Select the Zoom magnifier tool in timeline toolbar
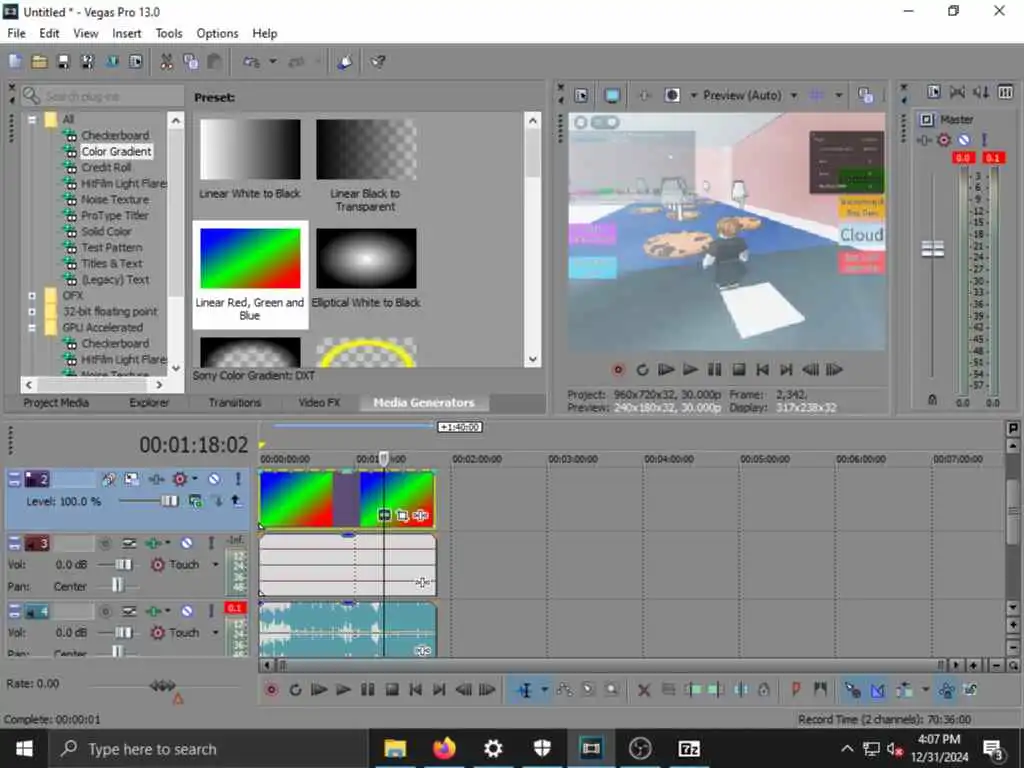Image resolution: width=1024 pixels, height=768 pixels. (612, 690)
